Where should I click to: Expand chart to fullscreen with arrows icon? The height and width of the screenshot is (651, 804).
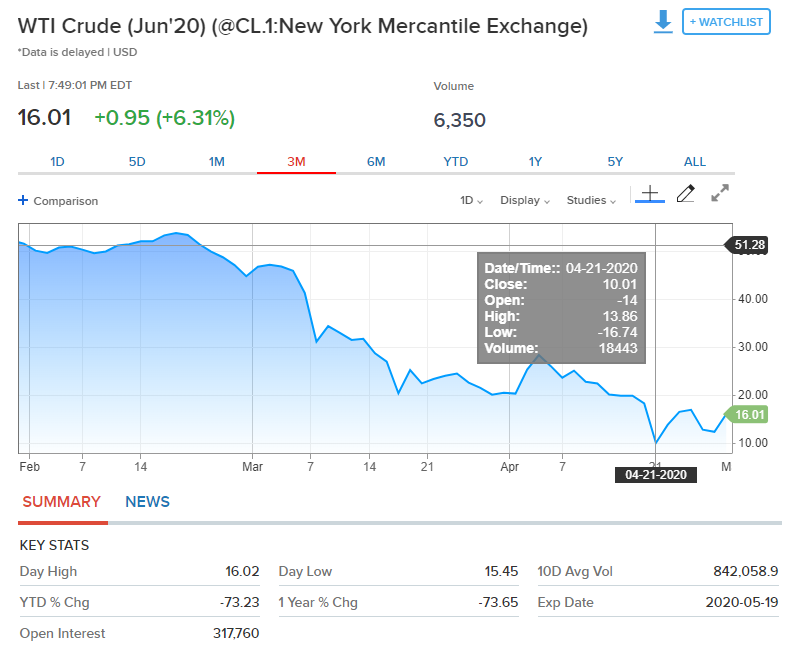click(720, 193)
